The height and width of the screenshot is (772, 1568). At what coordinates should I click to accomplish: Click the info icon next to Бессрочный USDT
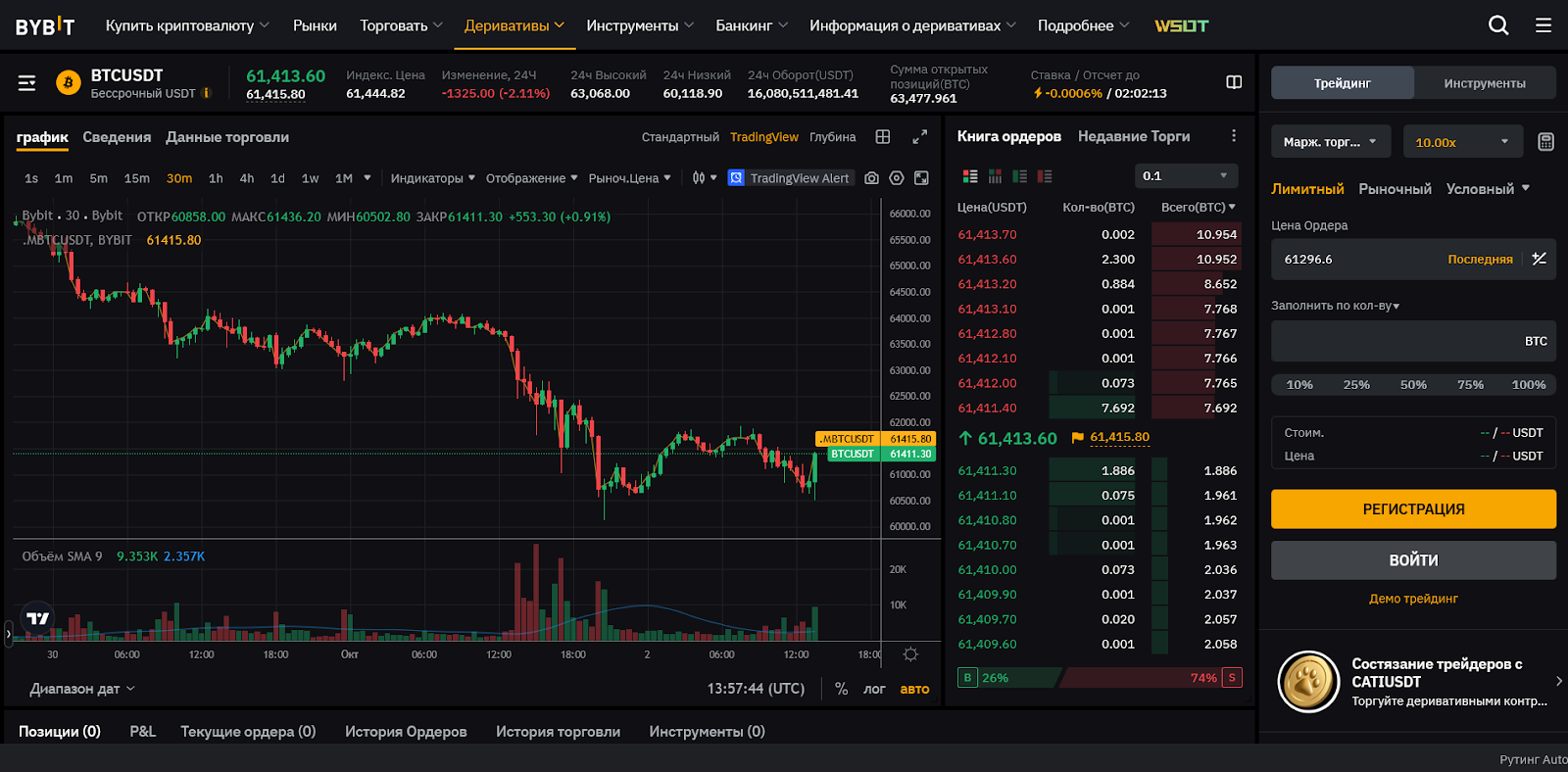pyautogui.click(x=206, y=93)
